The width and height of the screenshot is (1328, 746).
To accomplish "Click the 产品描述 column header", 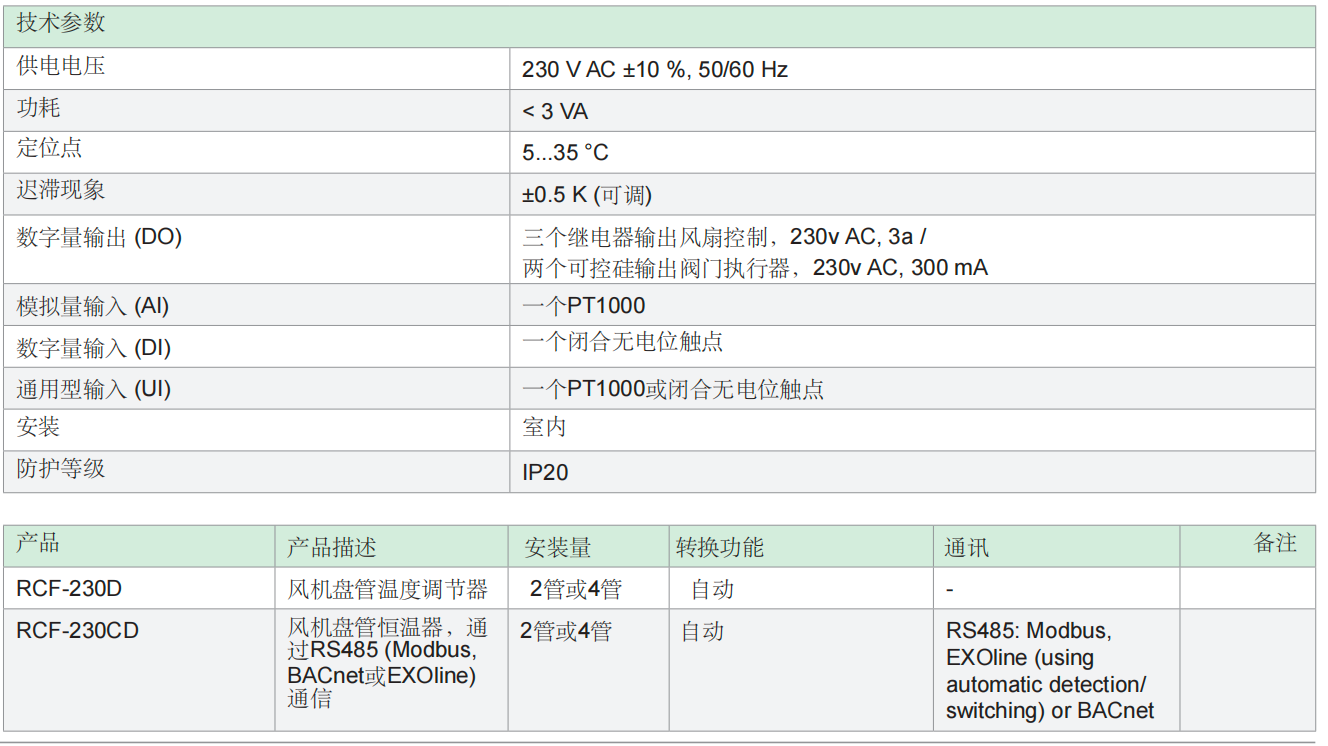I will click(331, 548).
